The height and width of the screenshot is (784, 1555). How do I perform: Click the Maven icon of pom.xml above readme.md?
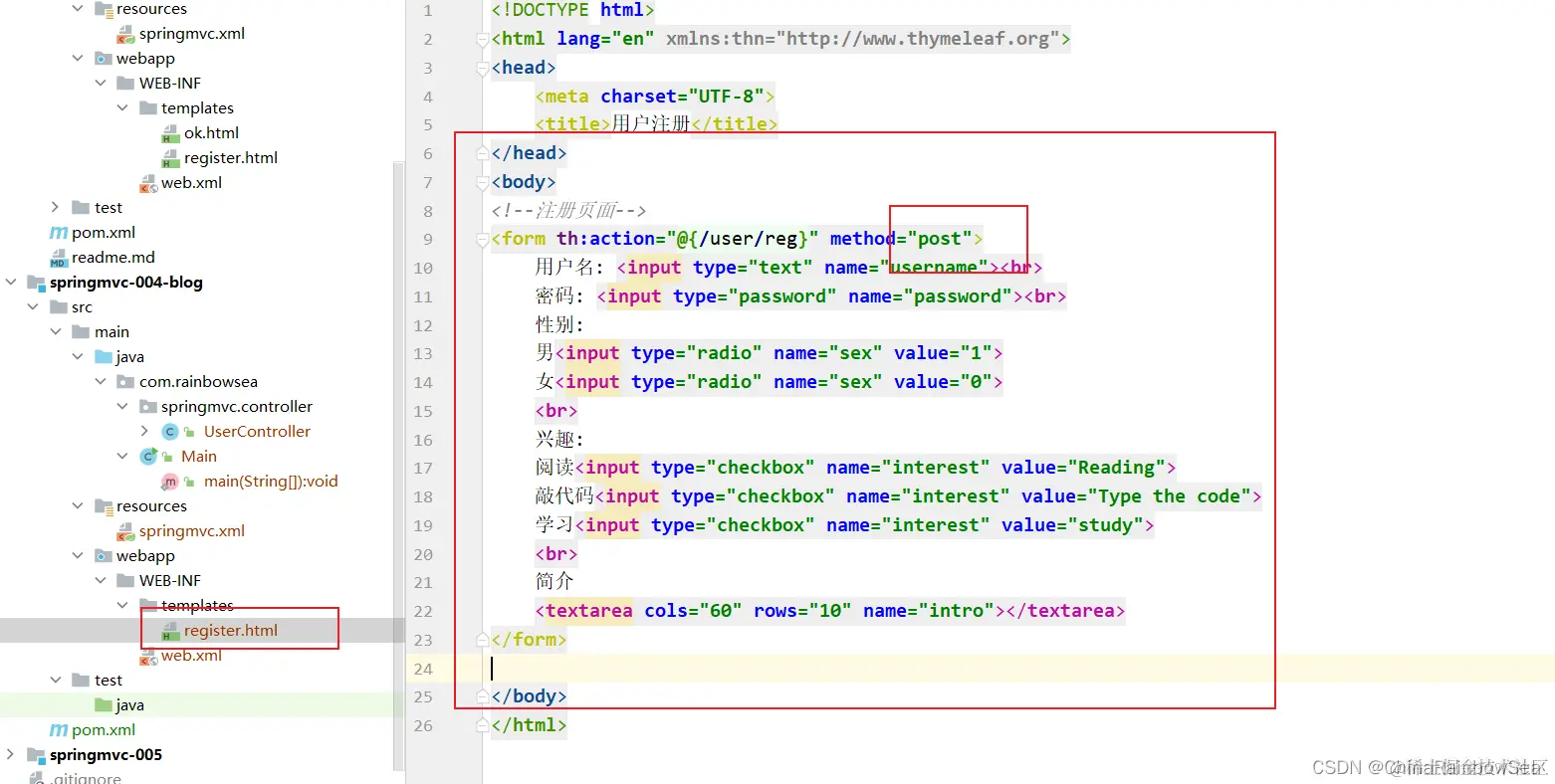(59, 233)
